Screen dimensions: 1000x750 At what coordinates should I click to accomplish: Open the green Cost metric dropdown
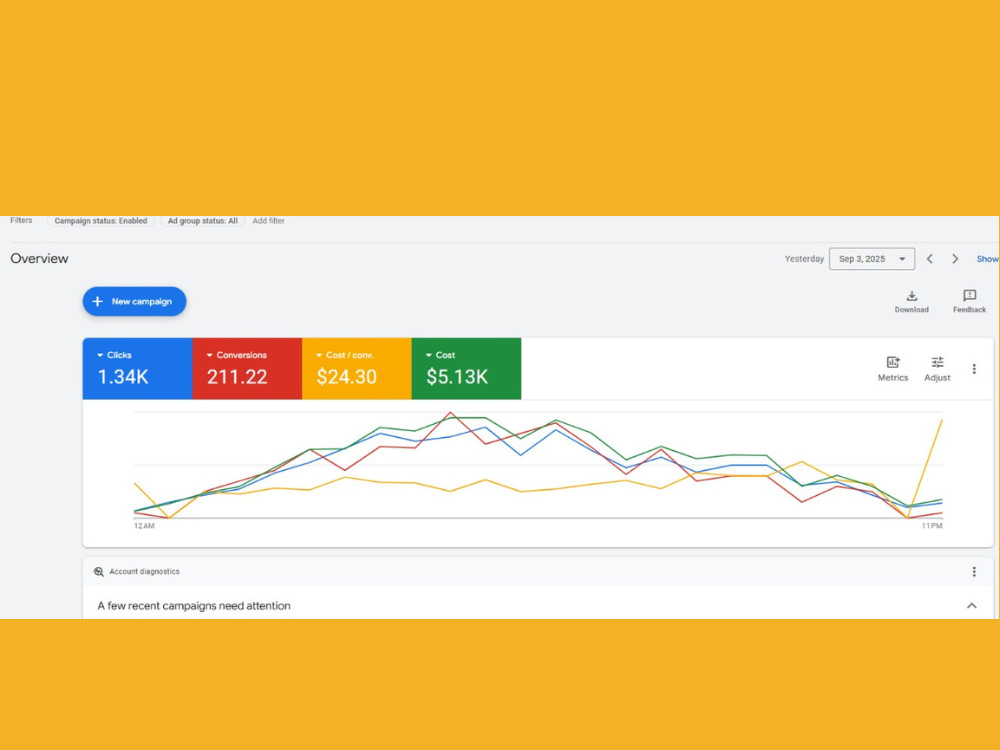click(x=440, y=355)
